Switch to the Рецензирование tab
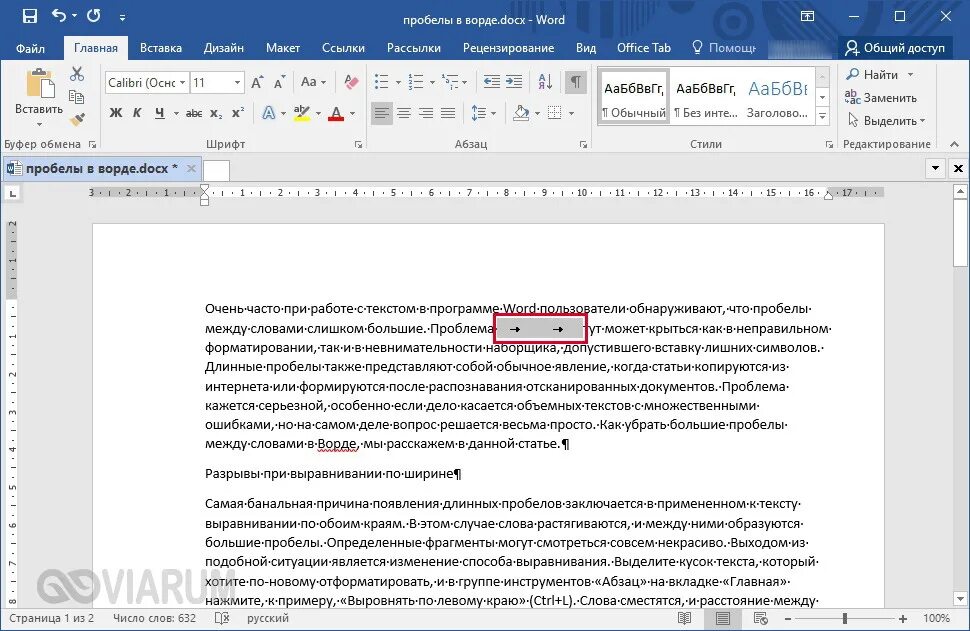970x631 pixels. [509, 48]
